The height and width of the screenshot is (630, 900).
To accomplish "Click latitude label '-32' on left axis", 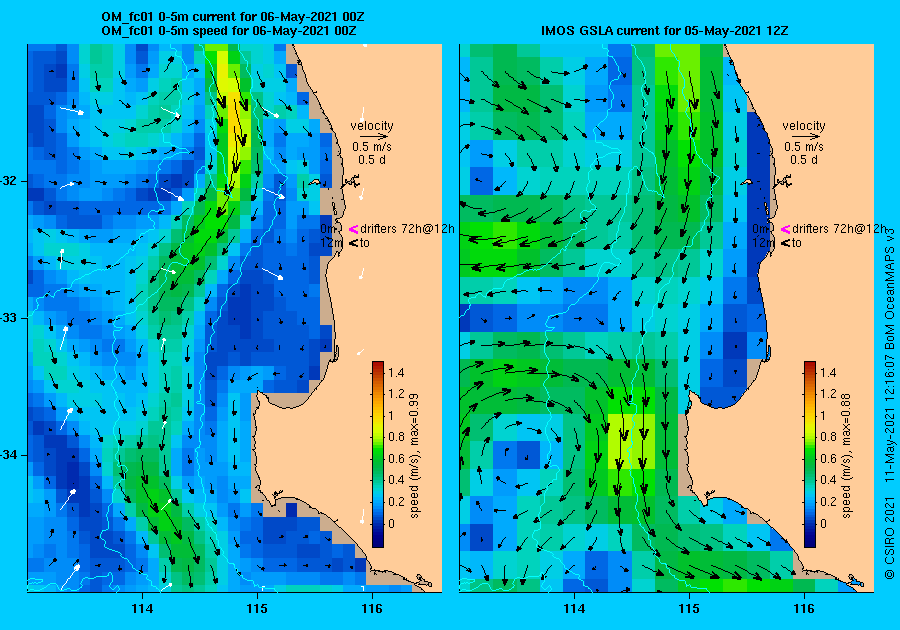I will 10,181.
